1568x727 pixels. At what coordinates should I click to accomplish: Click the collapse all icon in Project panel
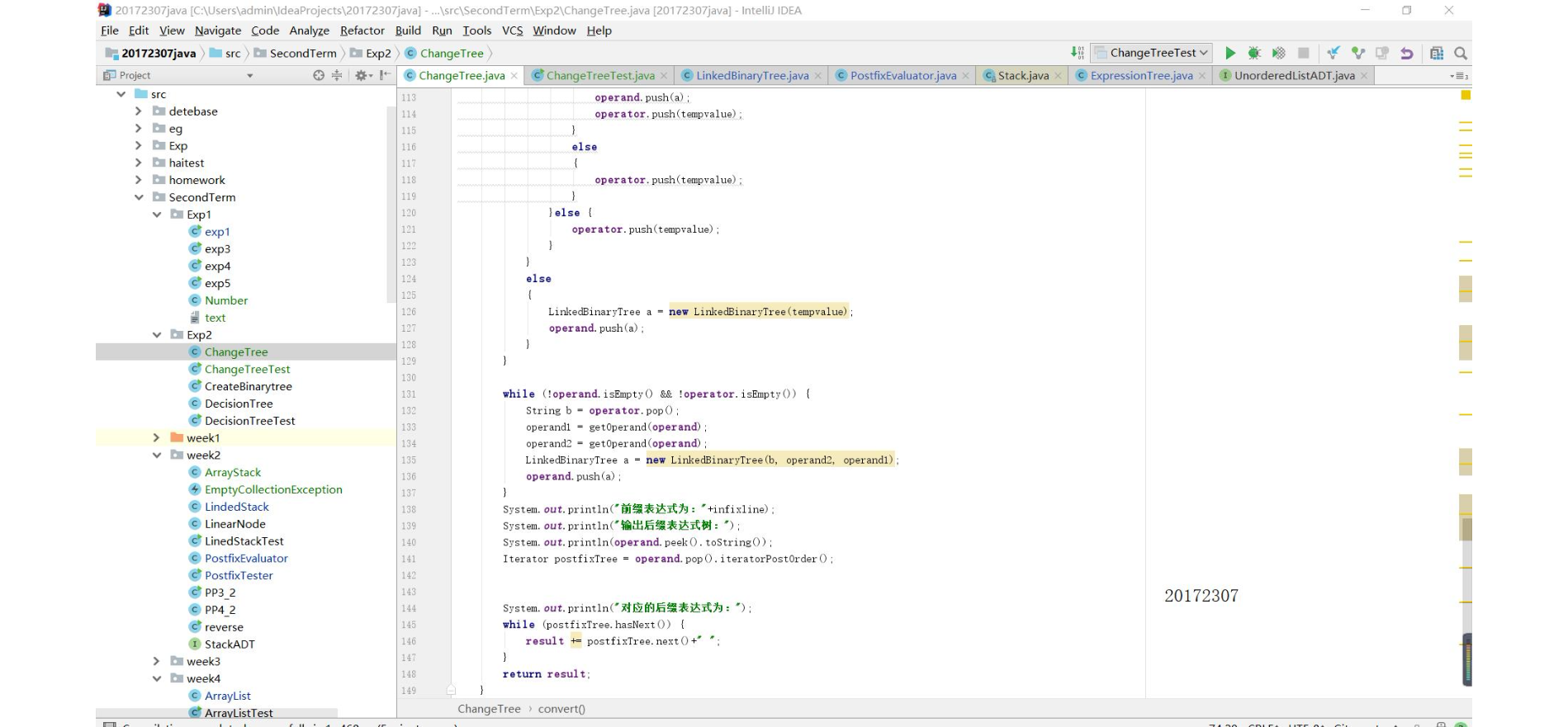(x=337, y=75)
